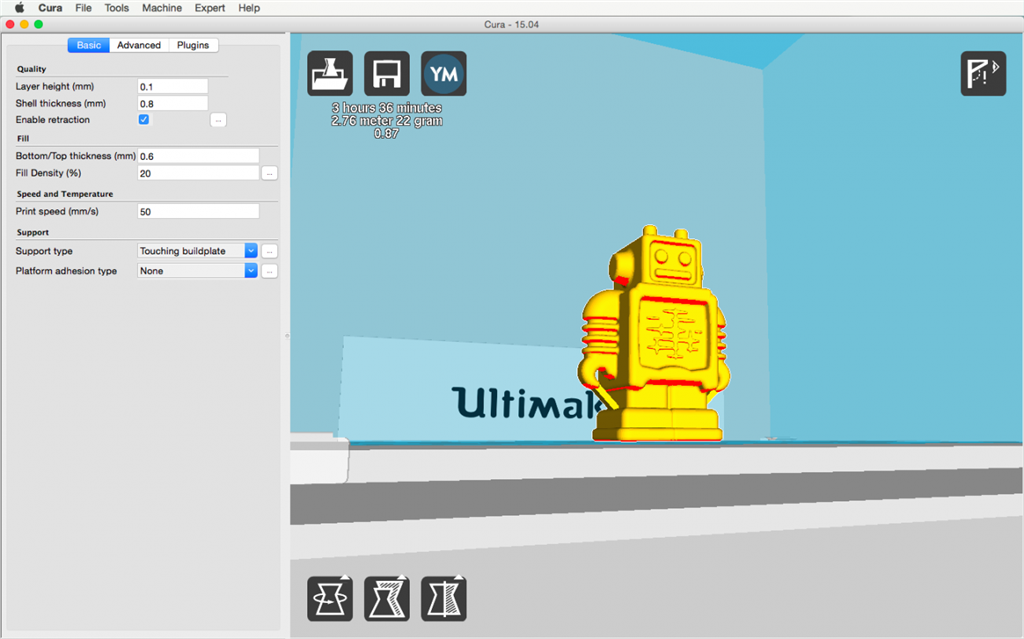Click the 'Platform adhesion type' label

66,271
